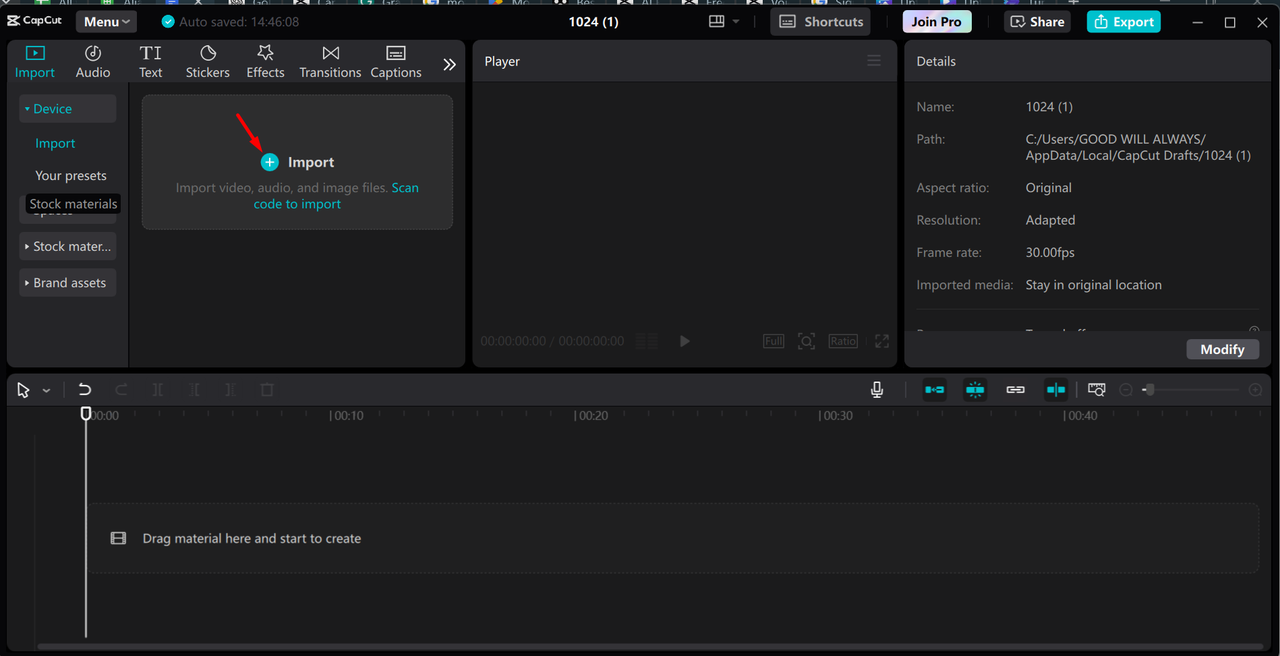This screenshot has width=1280, height=656.
Task: Expand the Brand assets section
Action: tap(67, 283)
